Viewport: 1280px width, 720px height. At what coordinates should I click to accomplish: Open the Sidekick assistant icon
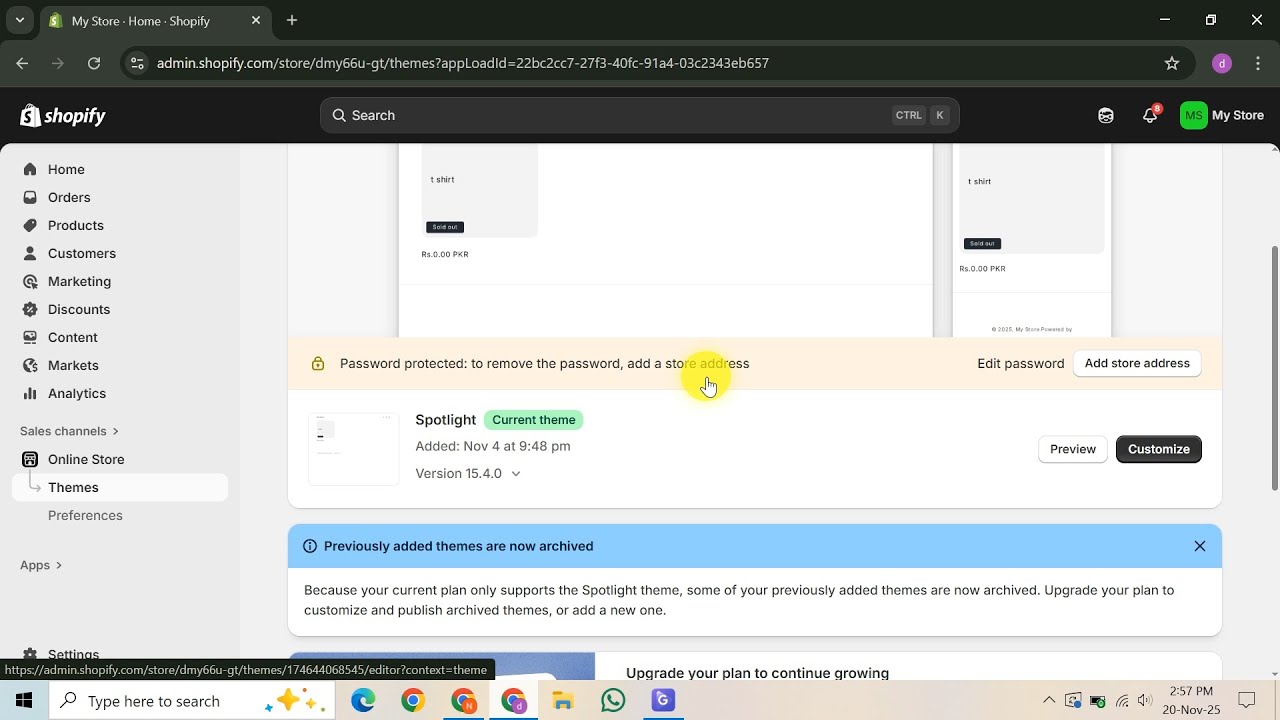pos(1106,115)
